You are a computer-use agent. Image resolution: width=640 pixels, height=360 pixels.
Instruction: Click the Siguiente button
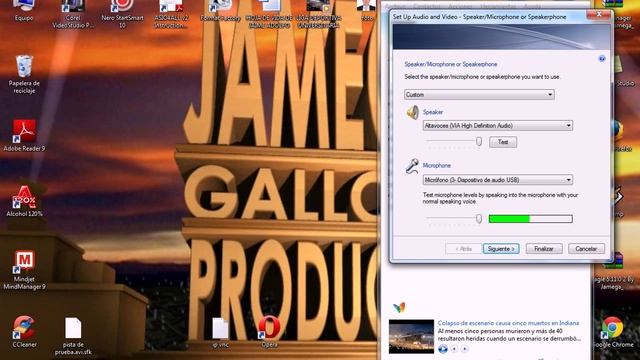[501, 249]
